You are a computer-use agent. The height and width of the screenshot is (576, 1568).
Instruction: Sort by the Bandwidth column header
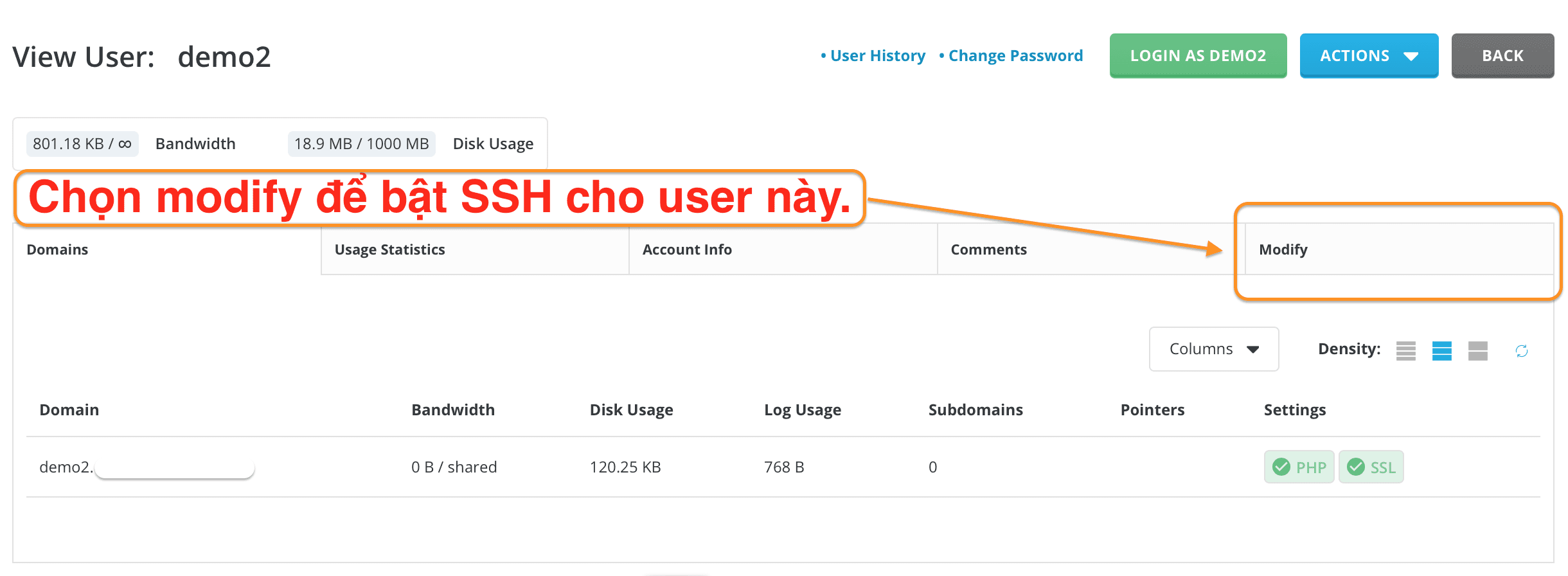coord(452,410)
